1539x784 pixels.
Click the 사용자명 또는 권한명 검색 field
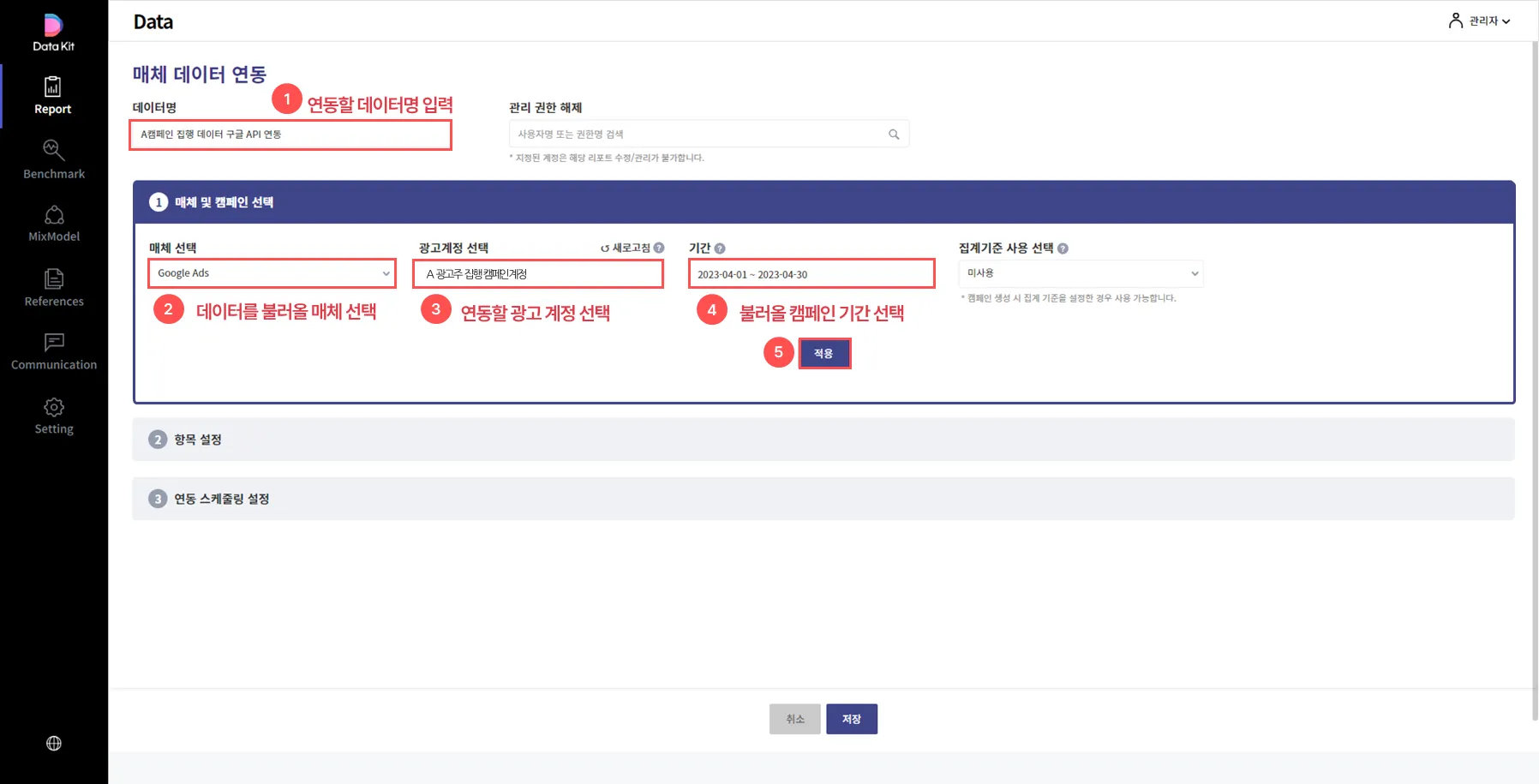pyautogui.click(x=709, y=135)
